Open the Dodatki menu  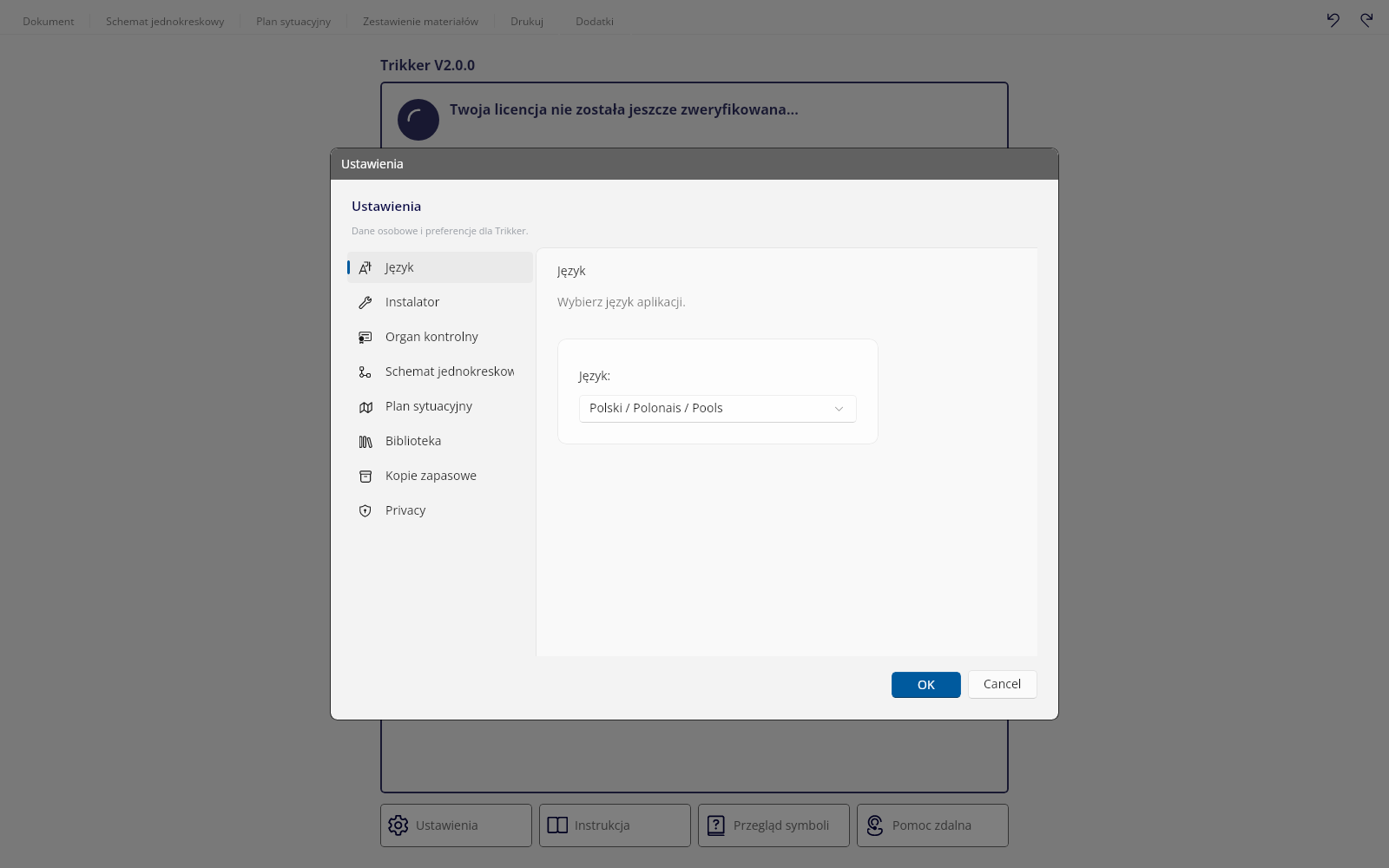coord(595,21)
